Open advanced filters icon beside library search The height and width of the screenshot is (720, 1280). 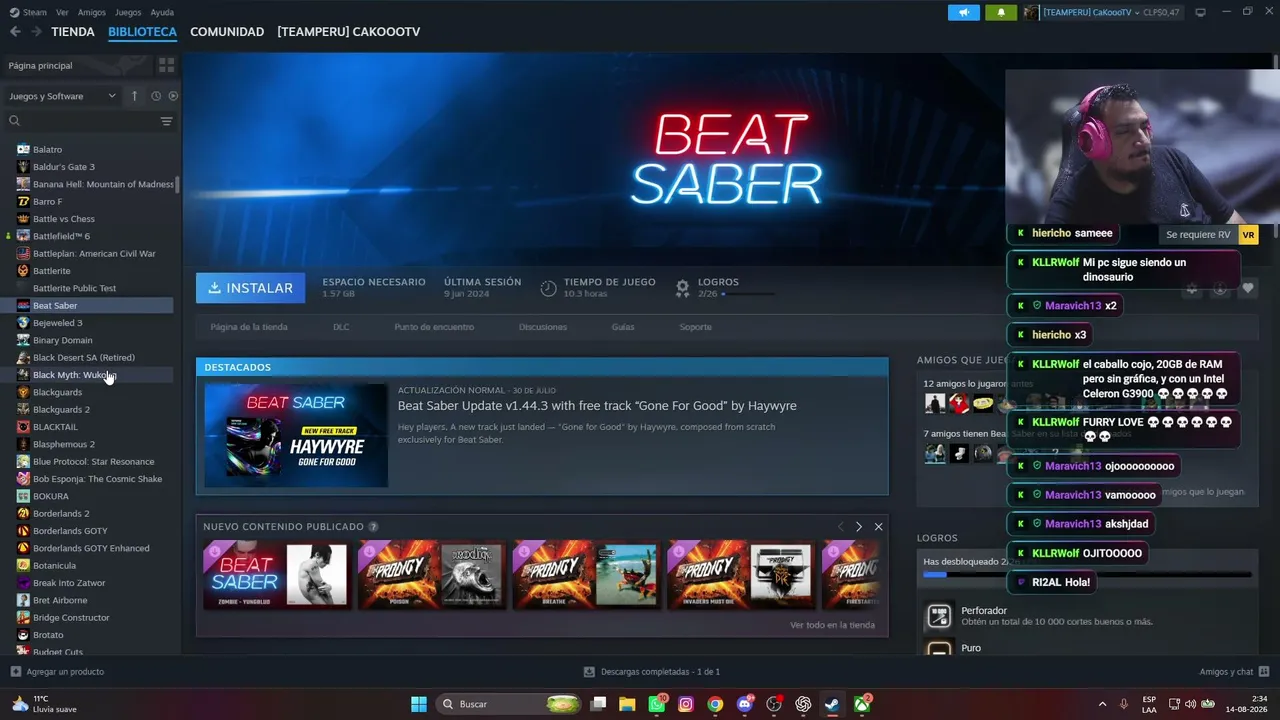click(x=166, y=121)
